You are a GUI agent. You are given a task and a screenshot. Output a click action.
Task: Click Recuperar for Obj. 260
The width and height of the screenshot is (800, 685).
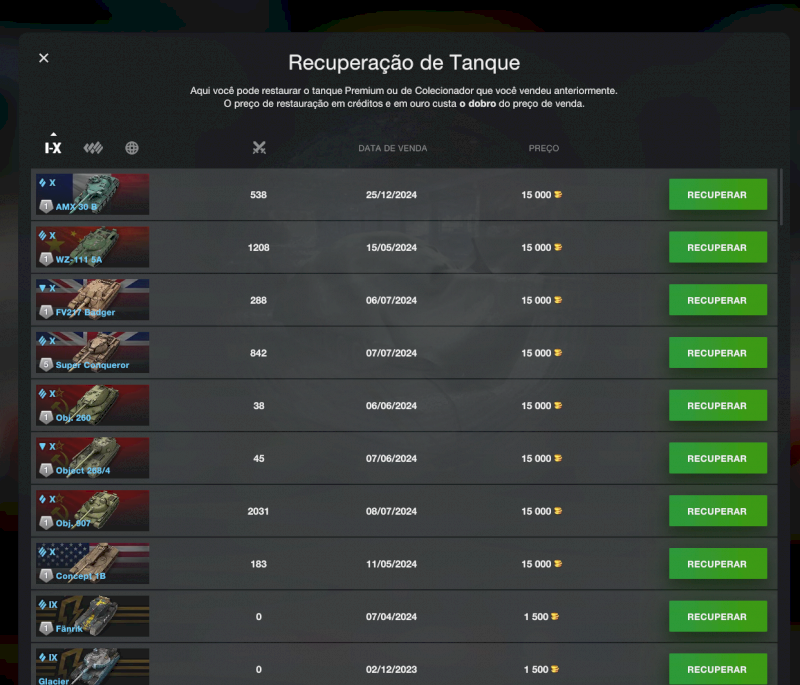(717, 406)
